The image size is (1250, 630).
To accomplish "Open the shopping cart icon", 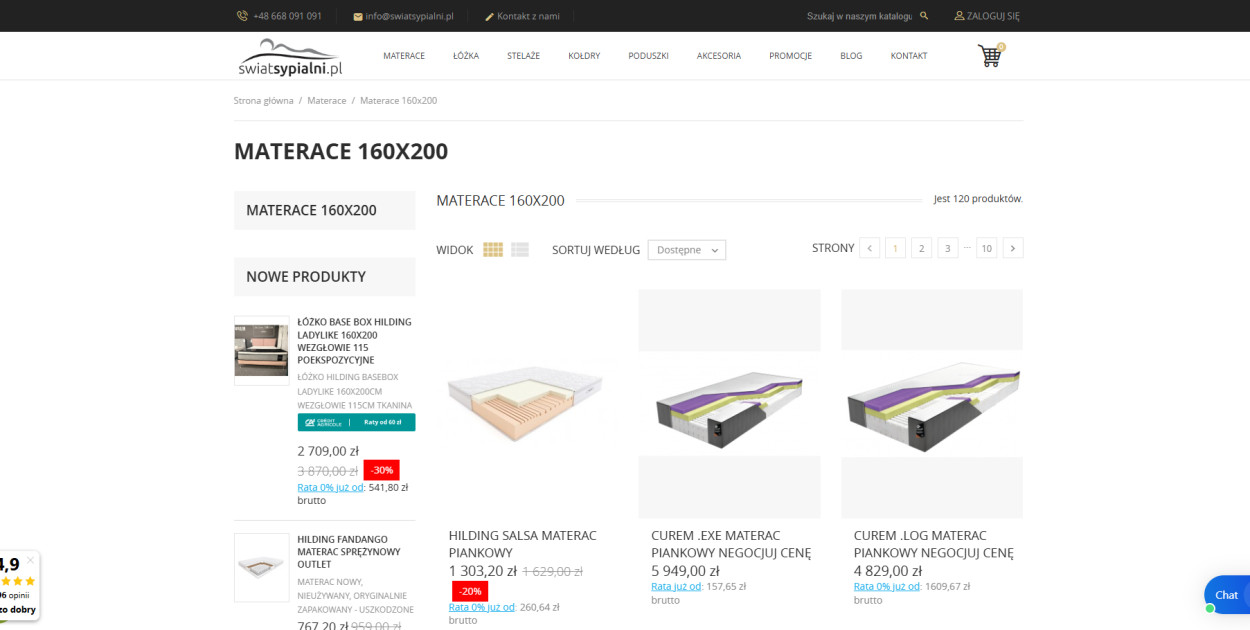I will 989,56.
